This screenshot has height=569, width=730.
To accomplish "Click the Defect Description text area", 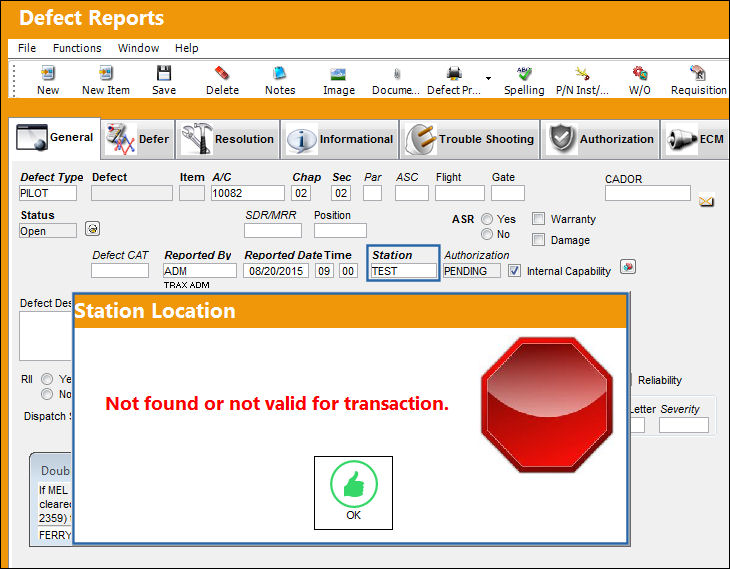I will tap(46, 335).
